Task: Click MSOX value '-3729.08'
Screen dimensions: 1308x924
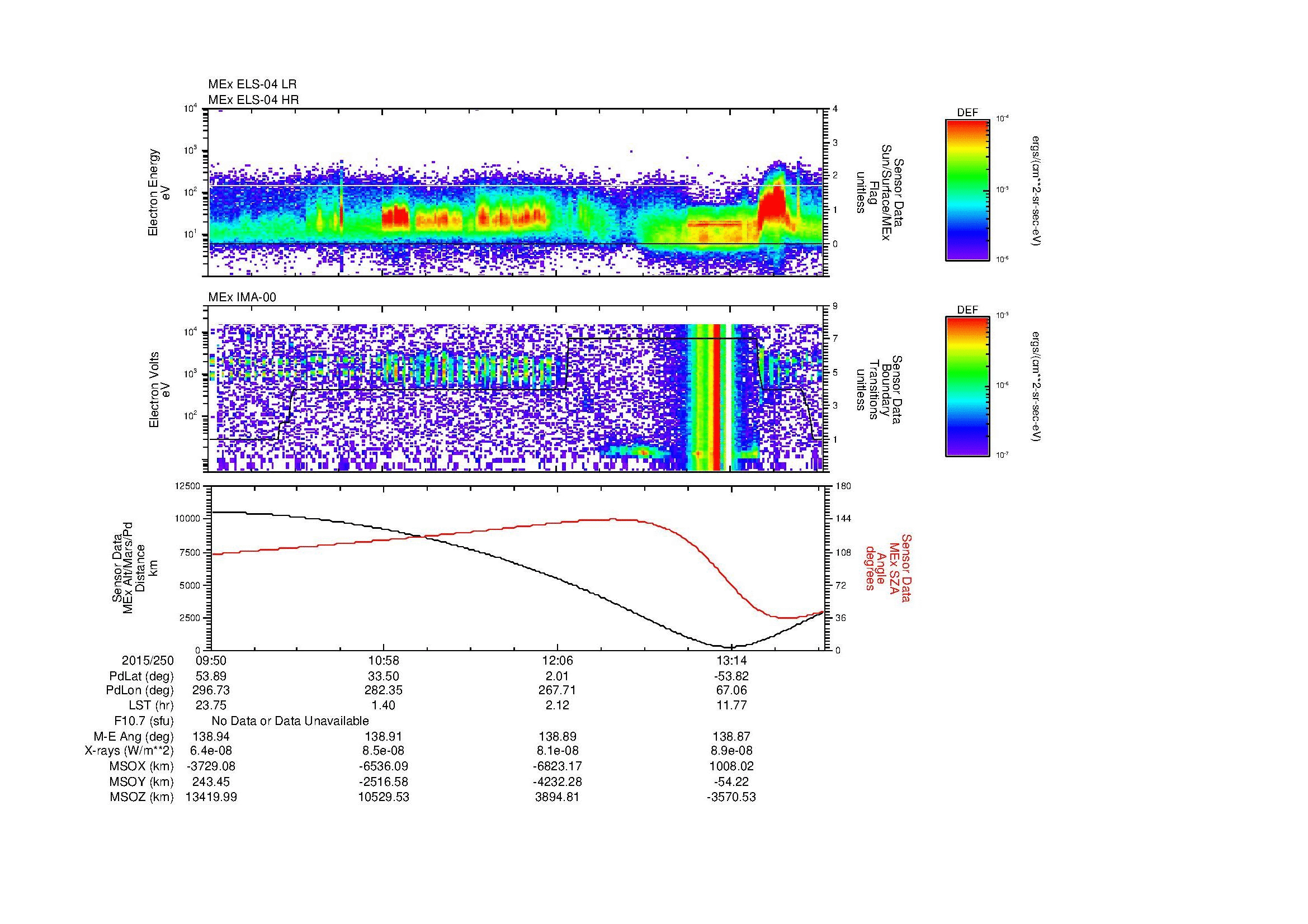Action: (x=211, y=766)
